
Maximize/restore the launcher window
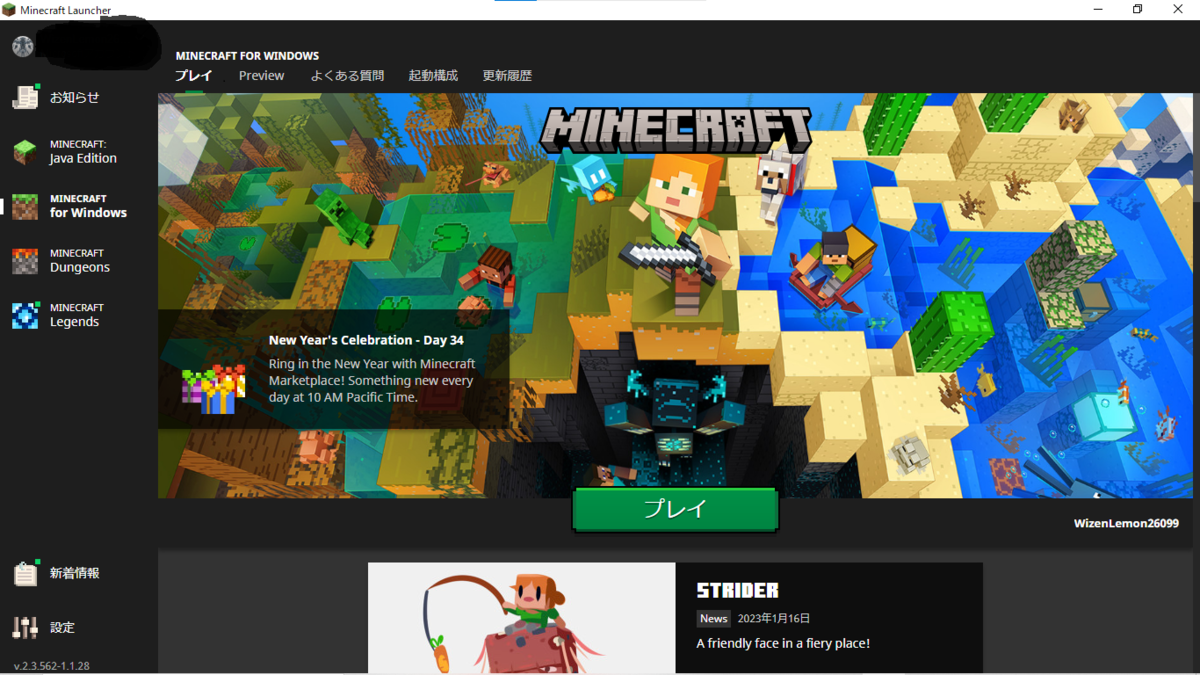[1137, 10]
